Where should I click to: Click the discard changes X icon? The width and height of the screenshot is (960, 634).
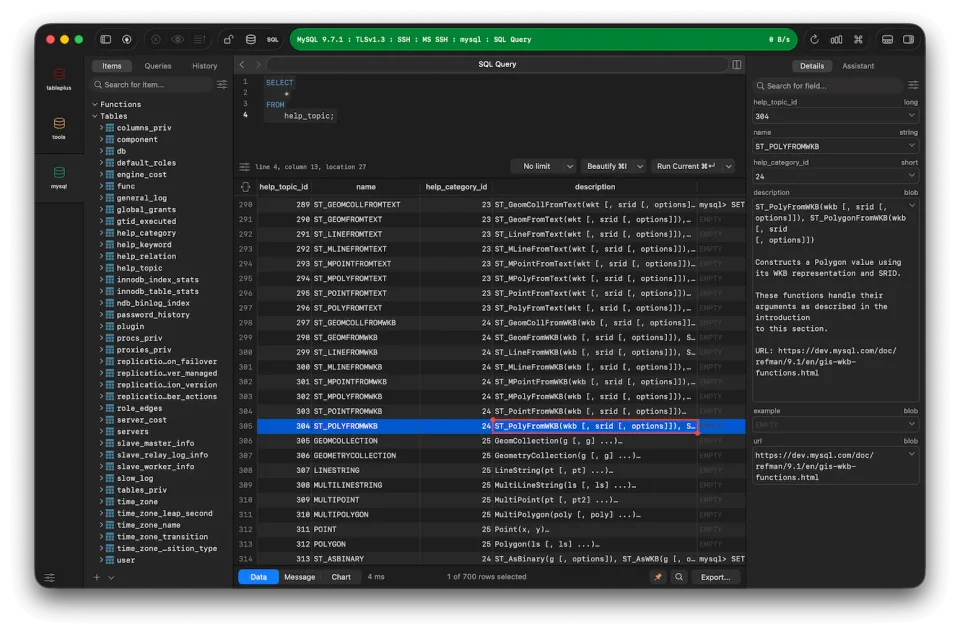click(156, 39)
